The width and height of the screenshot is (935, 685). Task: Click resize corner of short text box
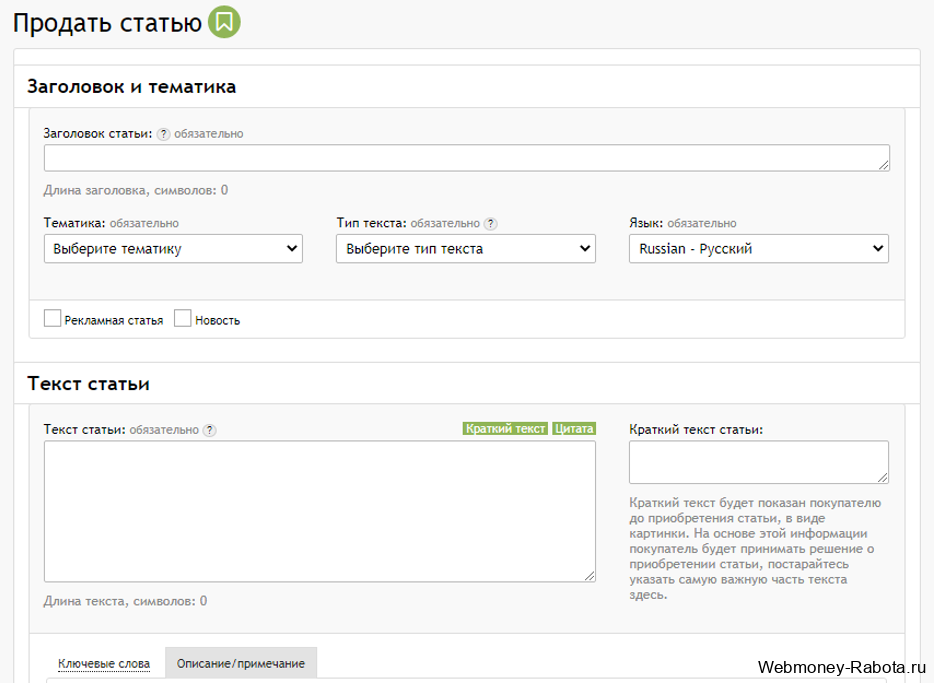(883, 478)
